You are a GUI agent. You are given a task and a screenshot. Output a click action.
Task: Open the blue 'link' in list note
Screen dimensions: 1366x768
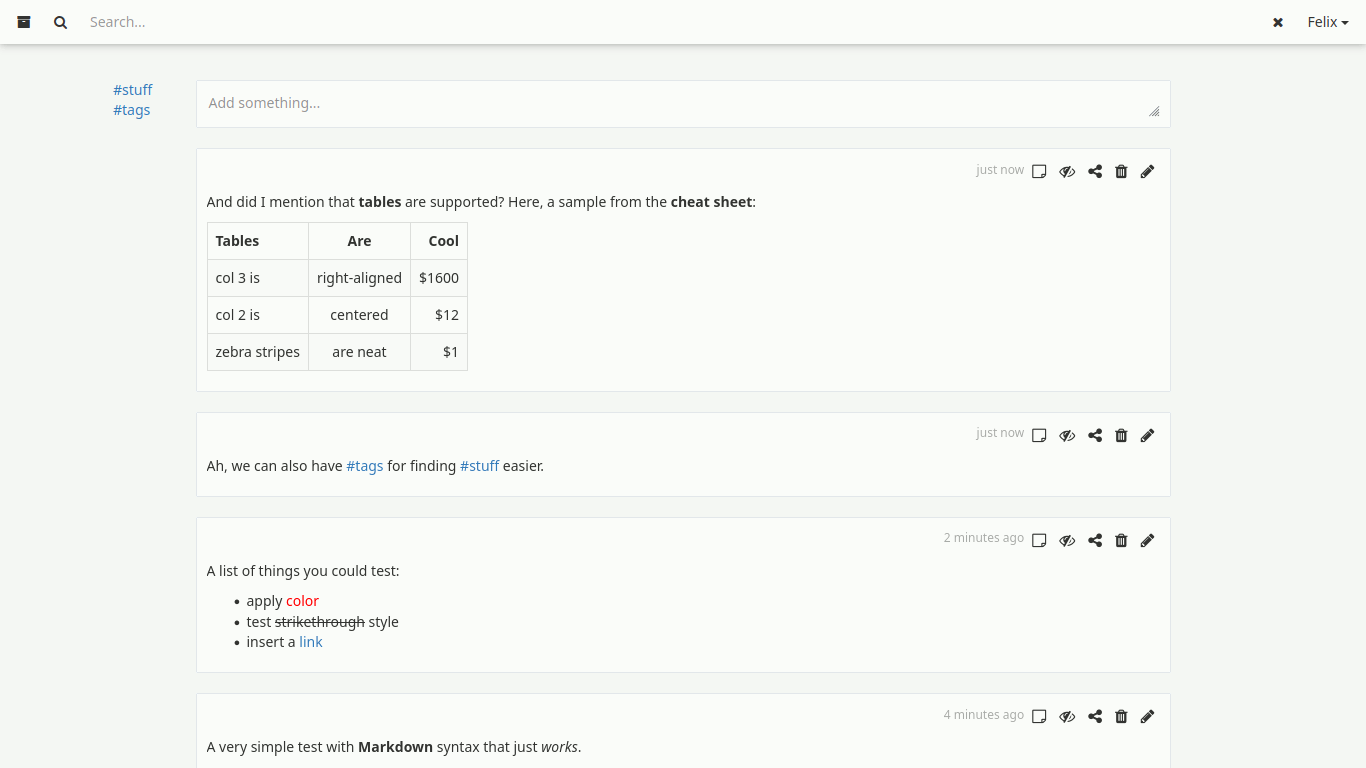click(x=311, y=642)
